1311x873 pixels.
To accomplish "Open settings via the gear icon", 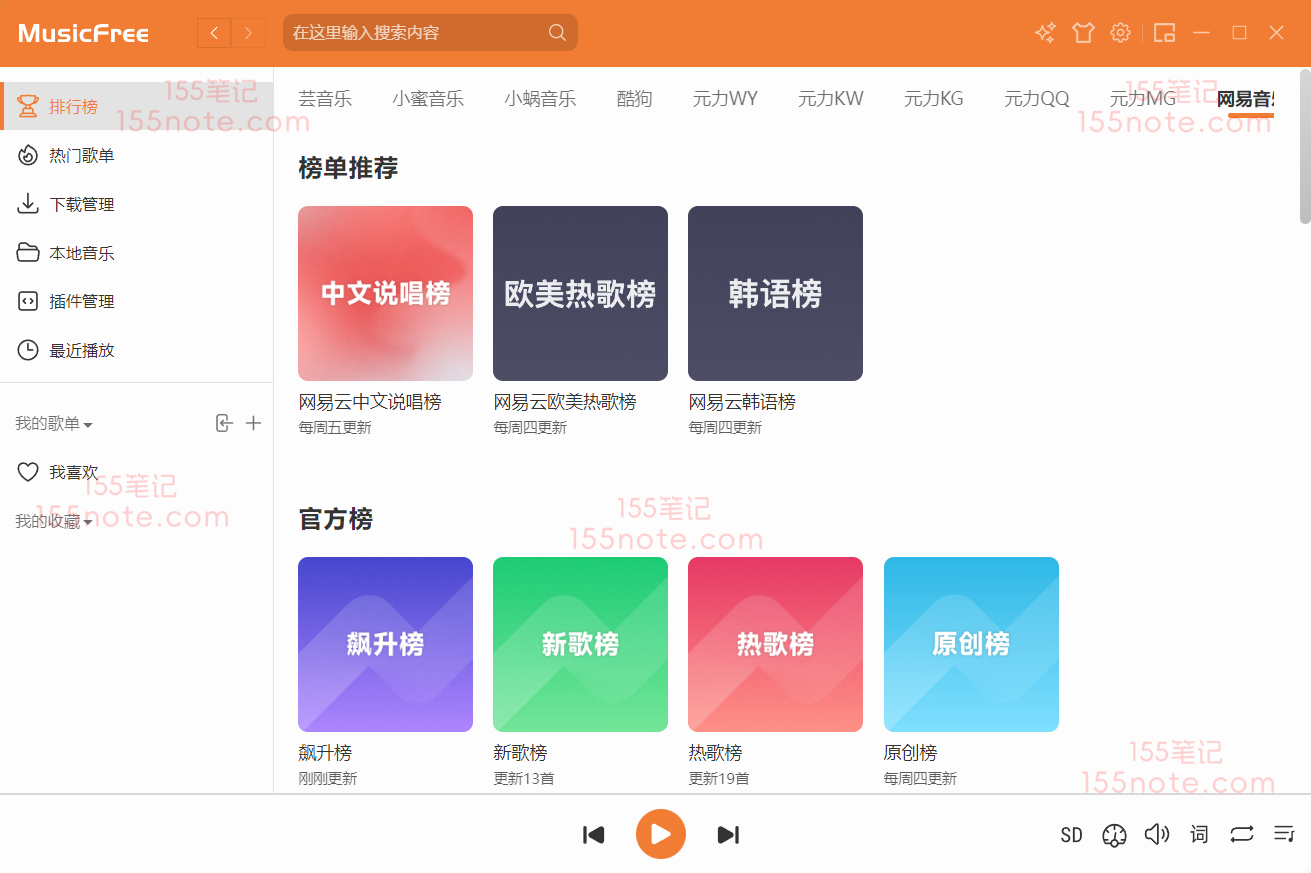I will (x=1121, y=33).
